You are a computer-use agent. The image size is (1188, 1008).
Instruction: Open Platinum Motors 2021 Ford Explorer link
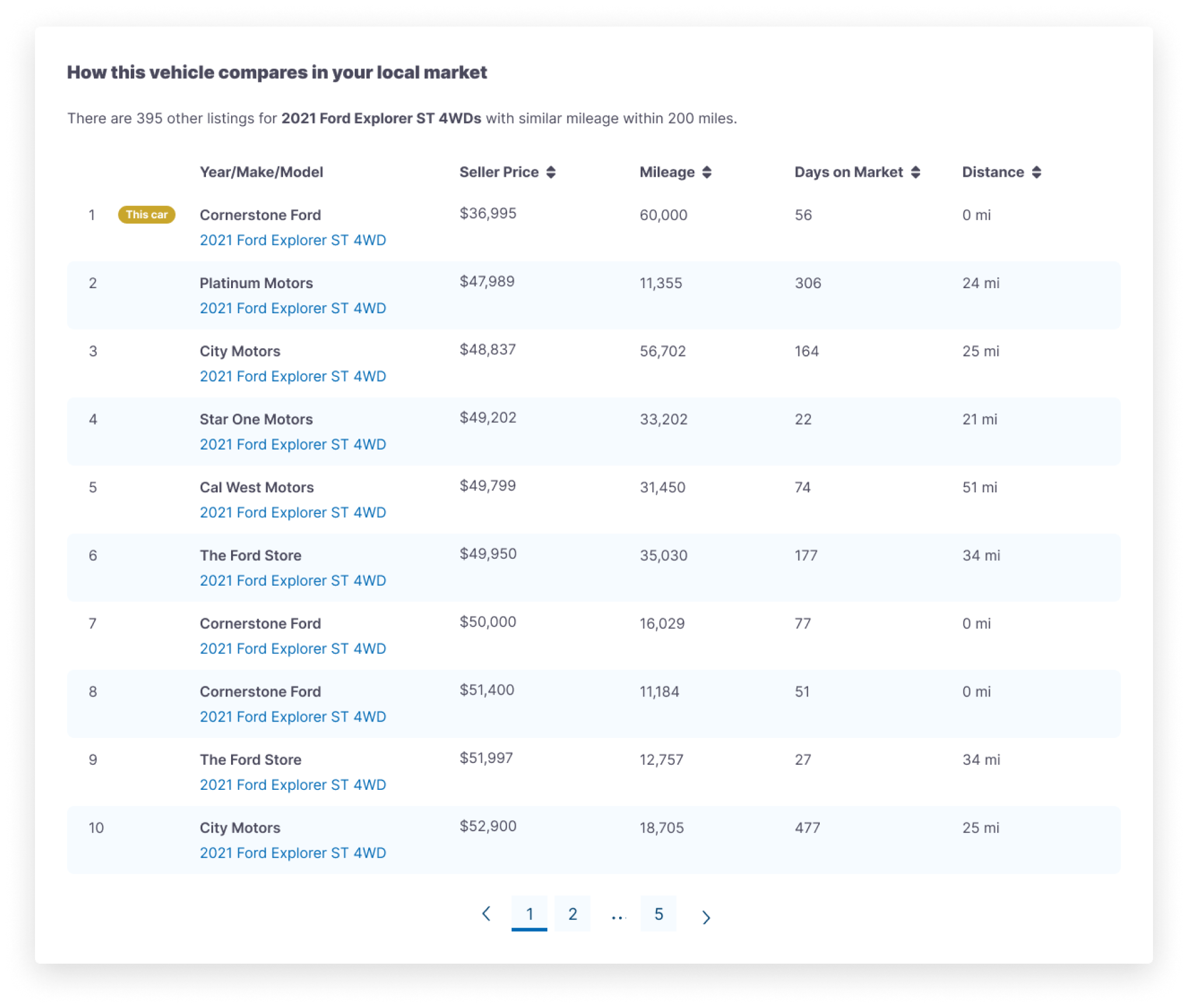pyautogui.click(x=293, y=308)
